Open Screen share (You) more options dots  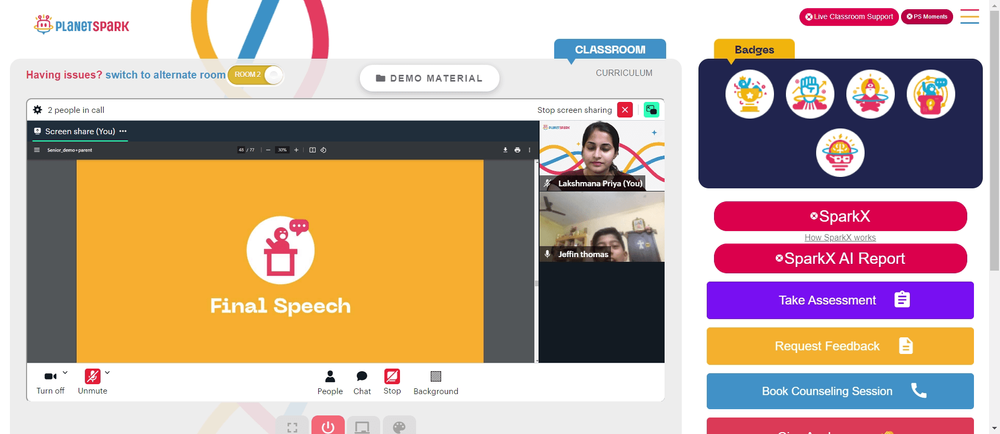pyautogui.click(x=123, y=131)
